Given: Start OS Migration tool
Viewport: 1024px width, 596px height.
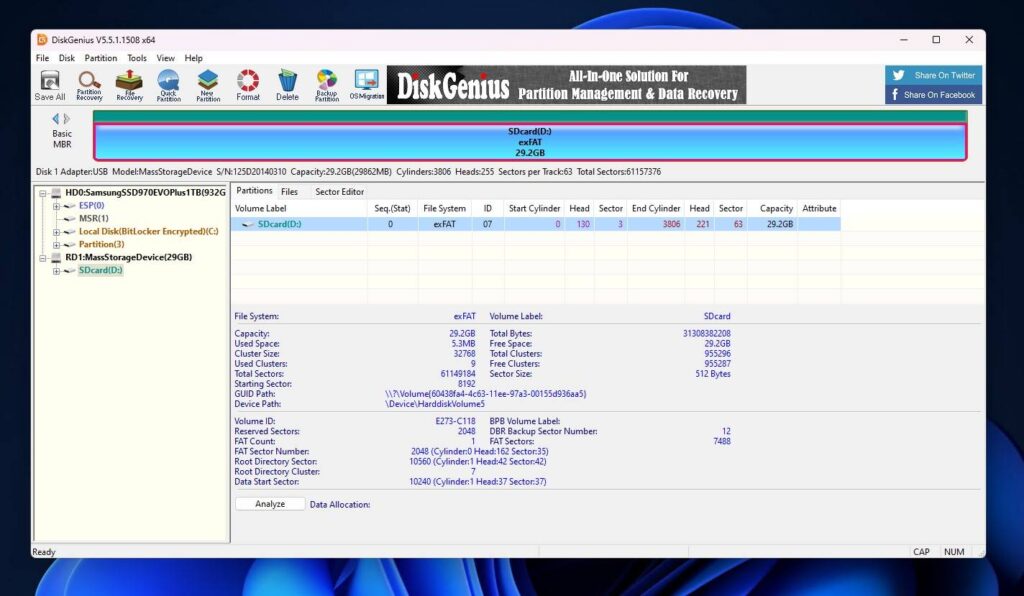Looking at the screenshot, I should (366, 85).
